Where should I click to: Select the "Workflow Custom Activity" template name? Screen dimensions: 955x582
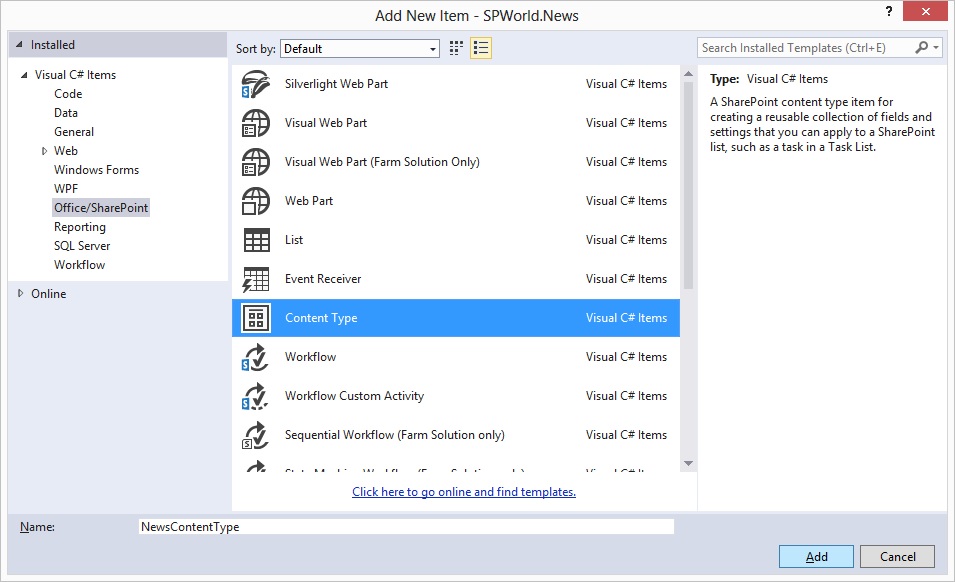pos(354,396)
